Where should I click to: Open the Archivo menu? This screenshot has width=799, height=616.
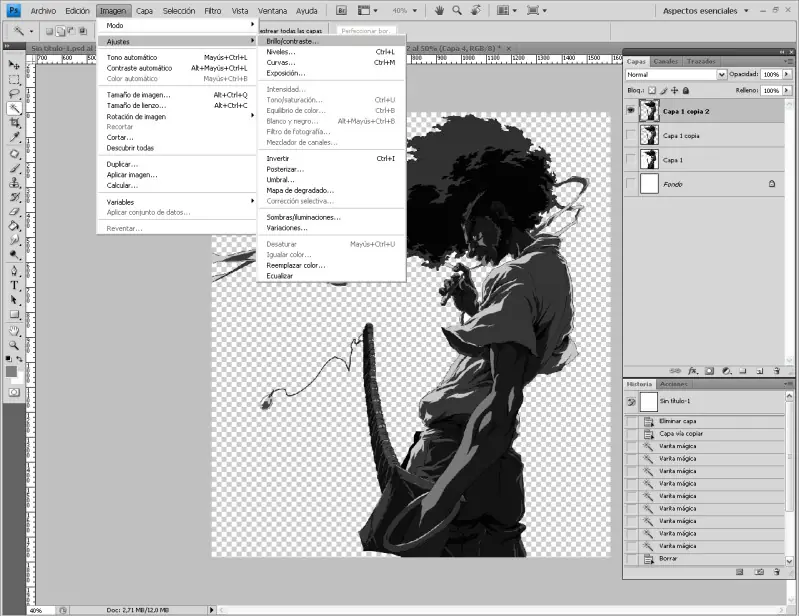click(43, 11)
